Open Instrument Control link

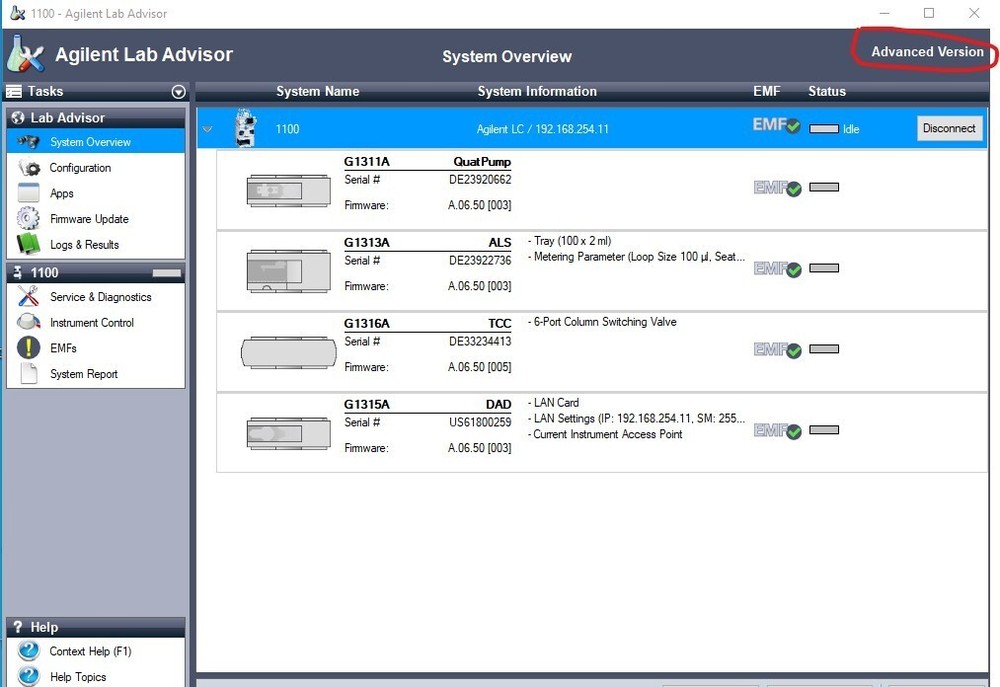(x=92, y=323)
